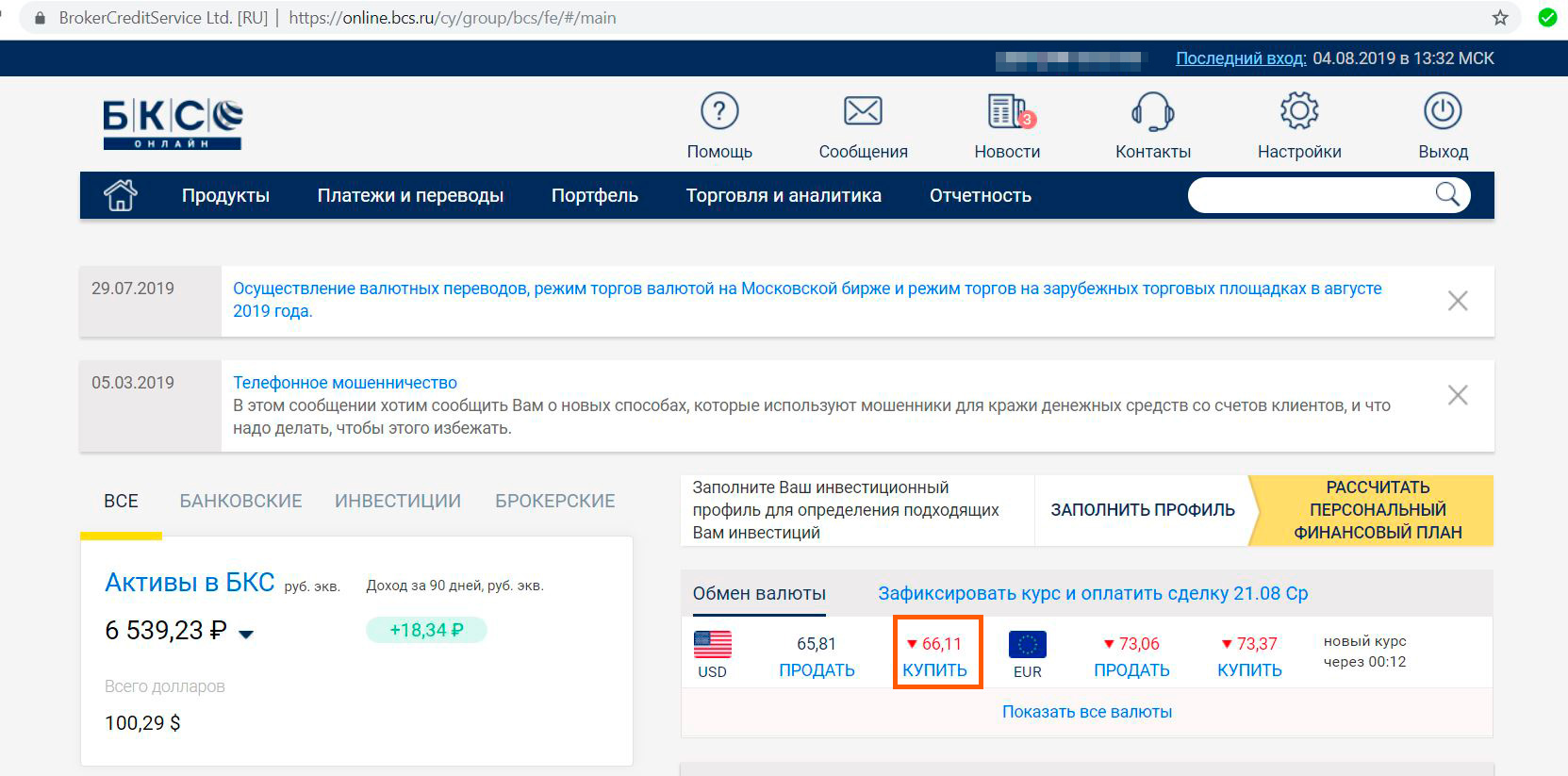Click the 100,29 $ dollars total
Viewport: 1568px width, 776px height.
(142, 723)
